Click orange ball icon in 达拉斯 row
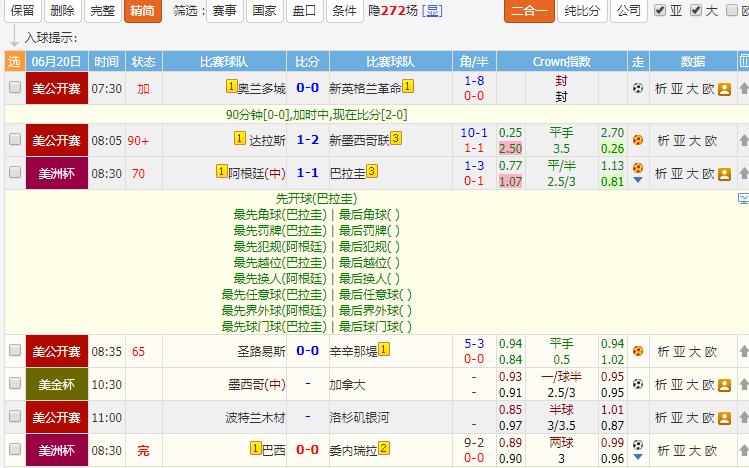The width and height of the screenshot is (749, 468). click(638, 140)
